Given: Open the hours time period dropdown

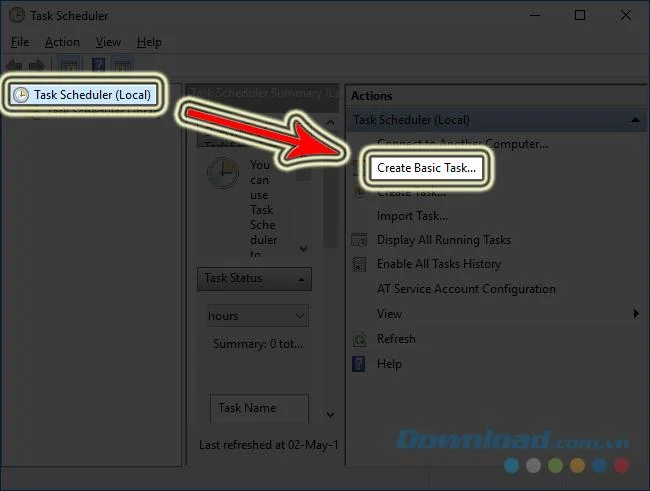Looking at the screenshot, I should click(257, 316).
